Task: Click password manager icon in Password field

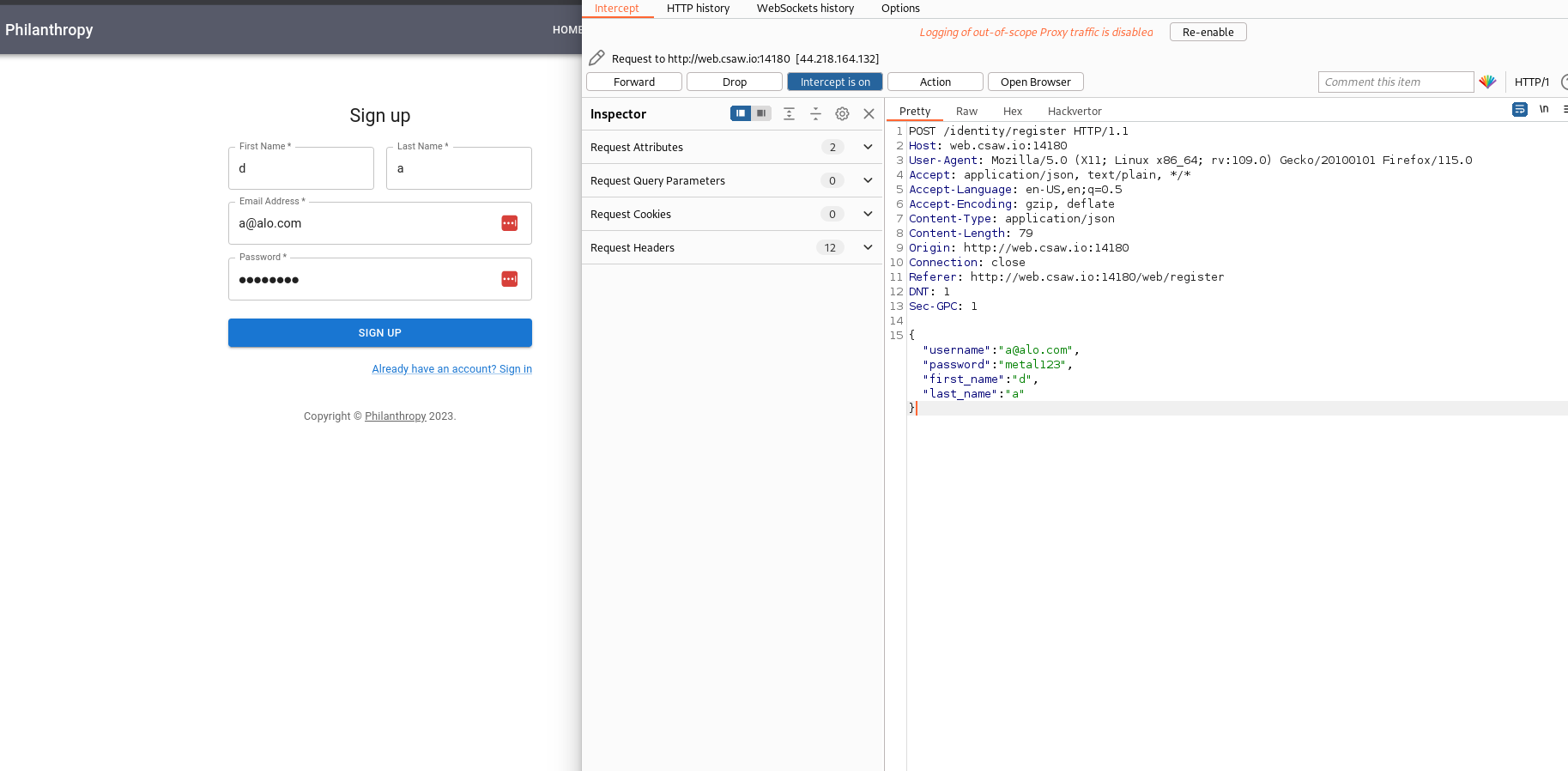Action: (510, 279)
